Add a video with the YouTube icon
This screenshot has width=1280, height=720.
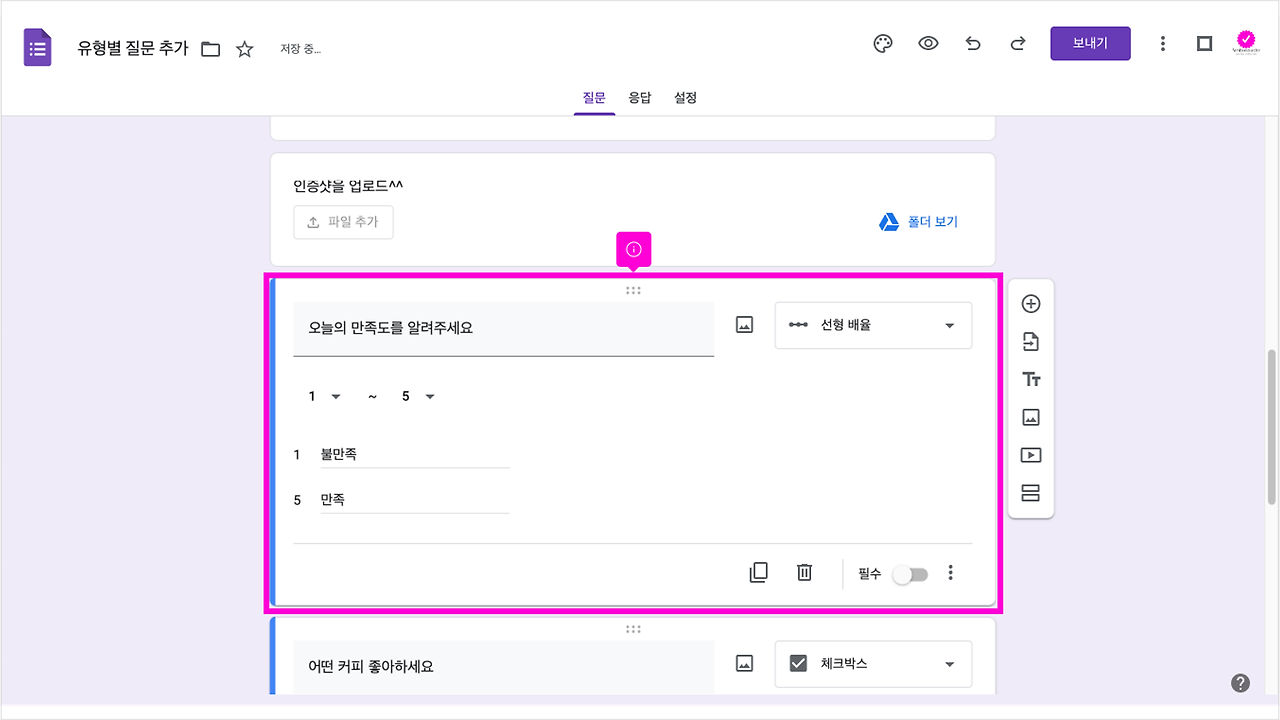[1030, 455]
